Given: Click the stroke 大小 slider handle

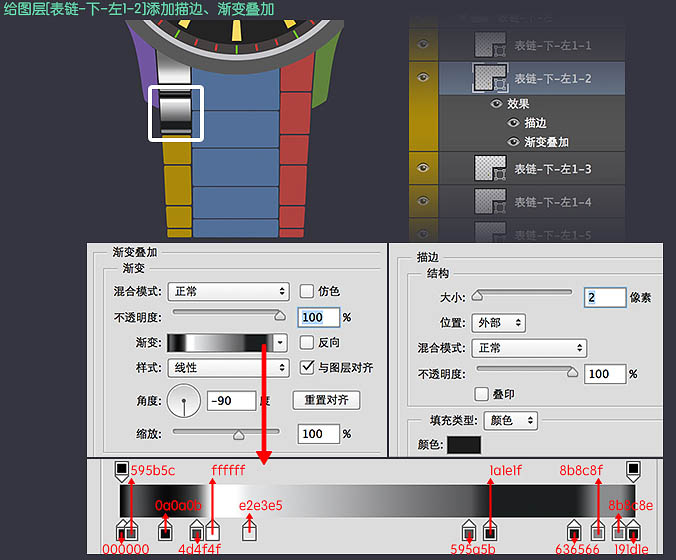Looking at the screenshot, I should (477, 296).
